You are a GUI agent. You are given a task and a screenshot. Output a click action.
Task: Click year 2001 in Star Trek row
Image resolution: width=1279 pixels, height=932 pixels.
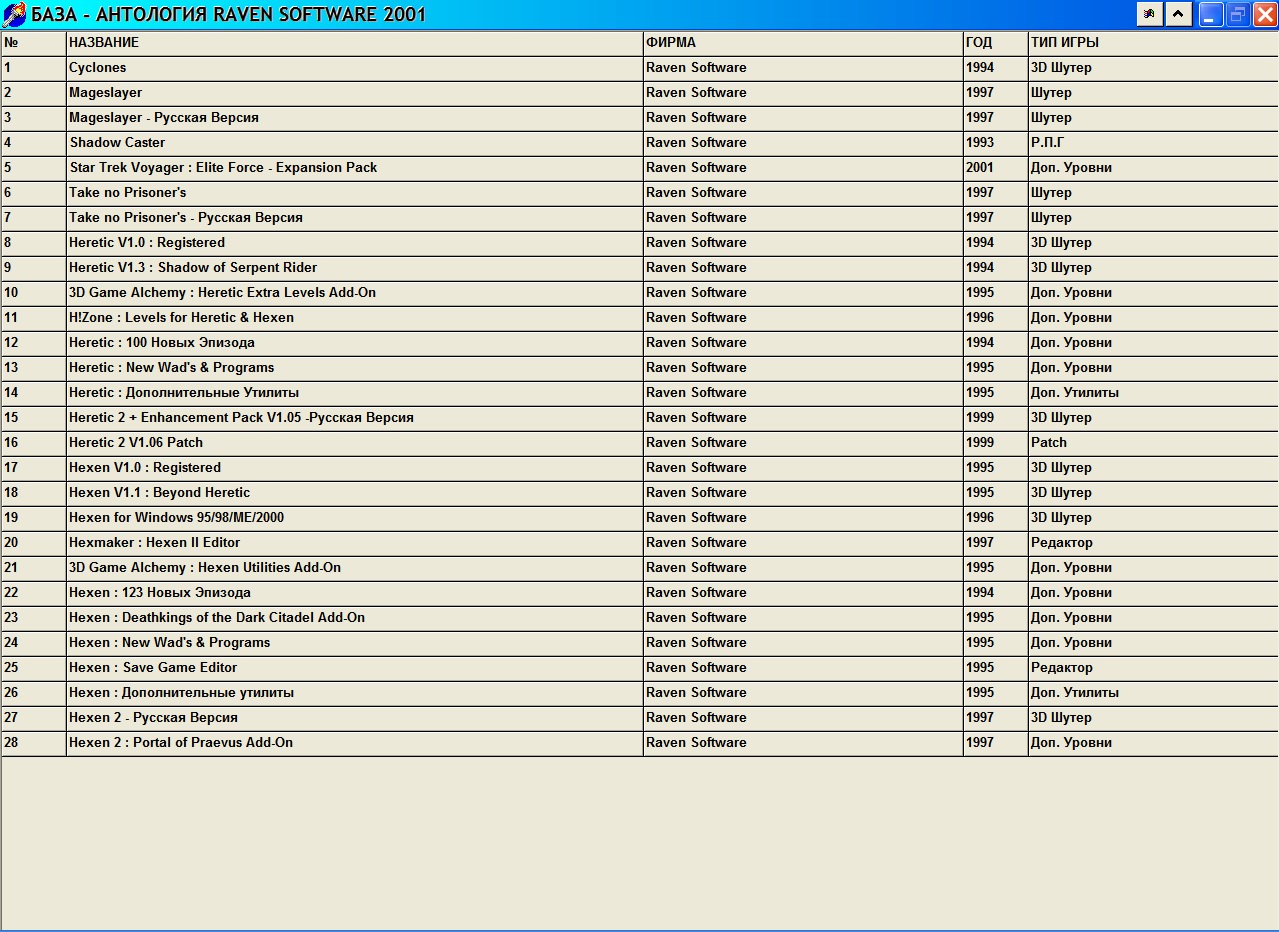tap(980, 168)
